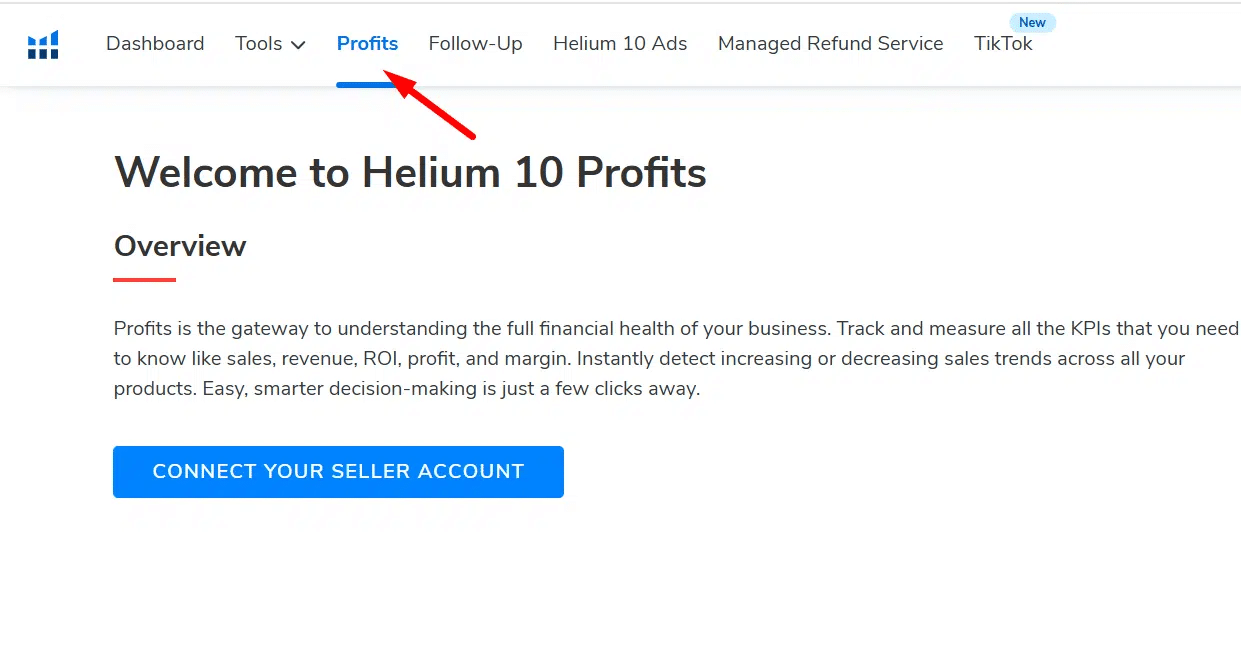Open Helium 10 Ads

(620, 44)
